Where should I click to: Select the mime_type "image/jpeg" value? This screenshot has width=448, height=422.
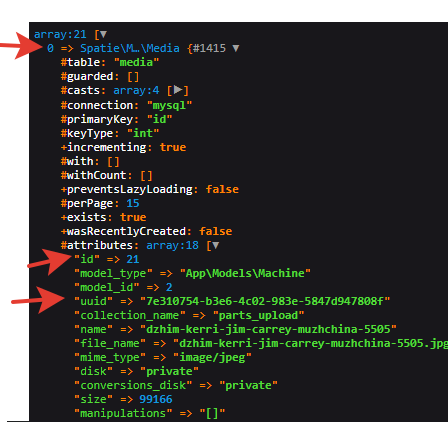tap(212, 357)
